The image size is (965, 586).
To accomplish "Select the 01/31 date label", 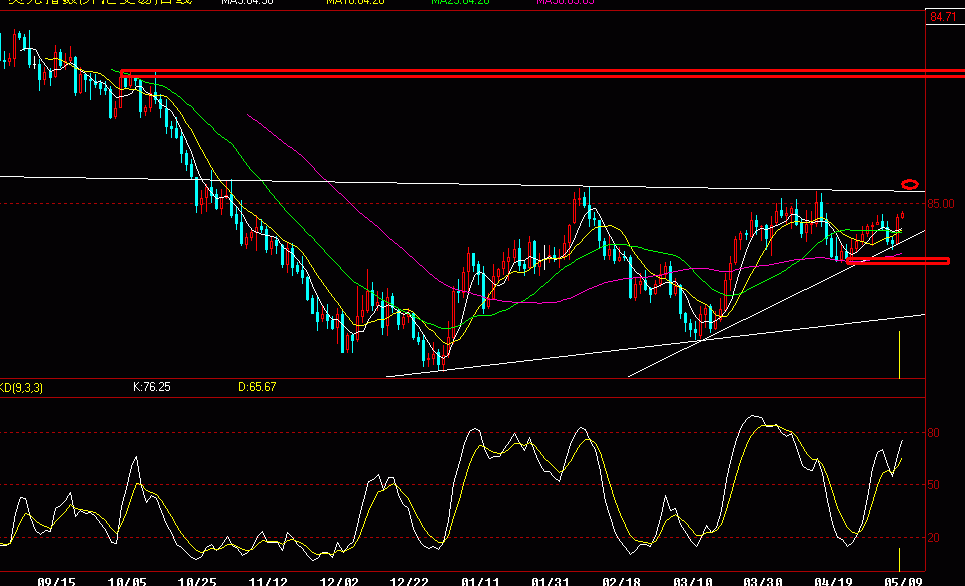I will coord(550,581).
